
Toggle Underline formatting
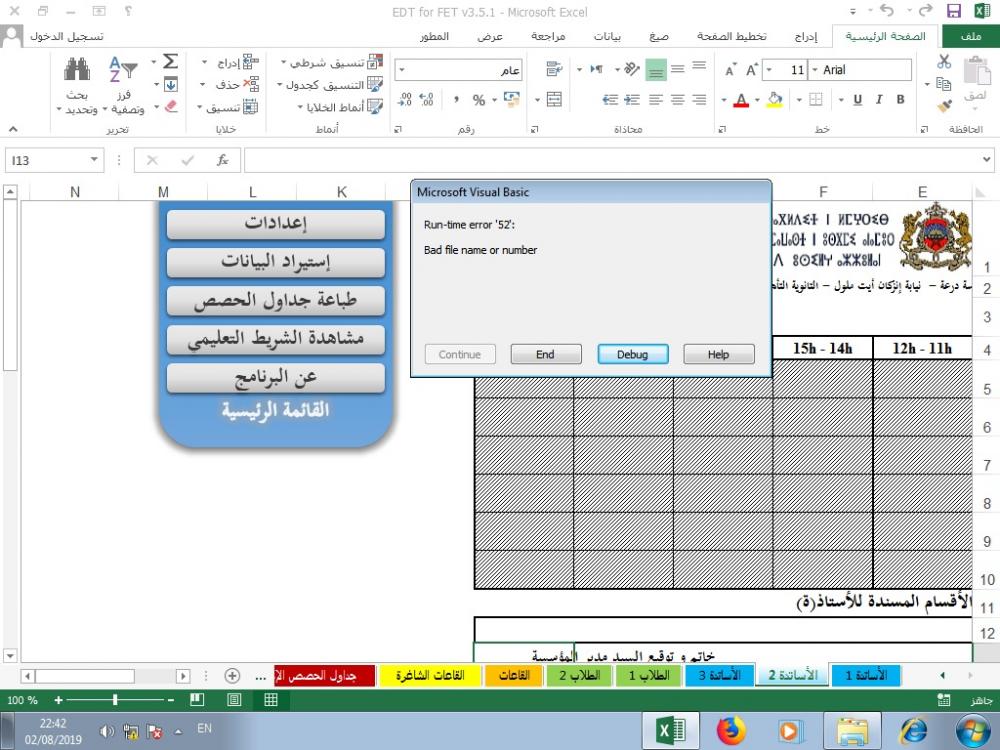pyautogui.click(x=857, y=99)
